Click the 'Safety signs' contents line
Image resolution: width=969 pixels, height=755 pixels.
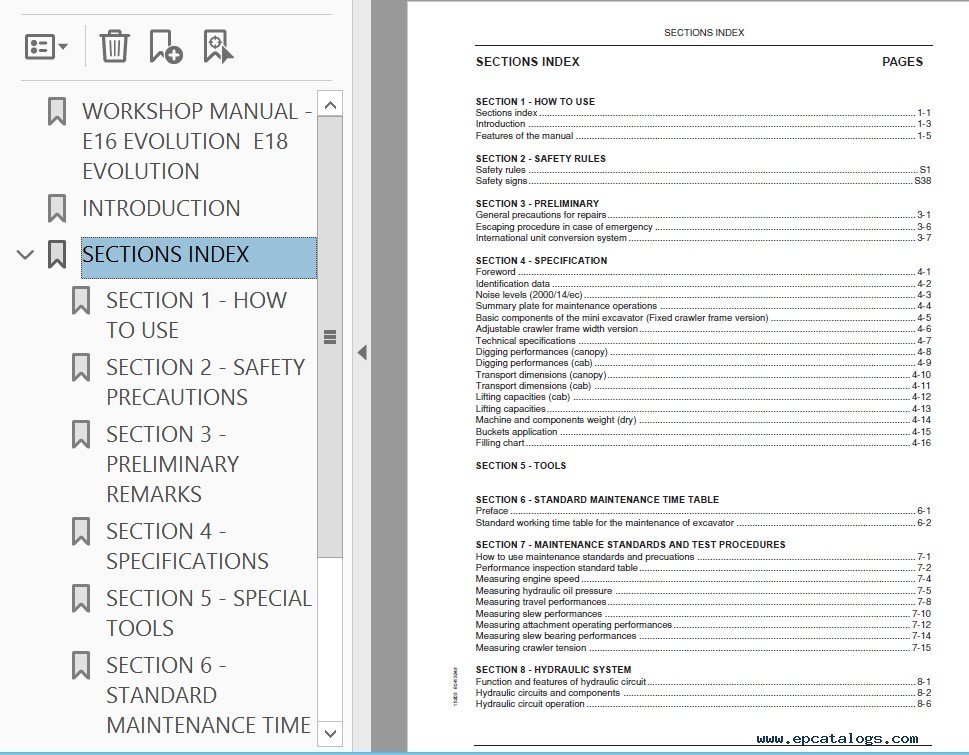[x=703, y=180]
